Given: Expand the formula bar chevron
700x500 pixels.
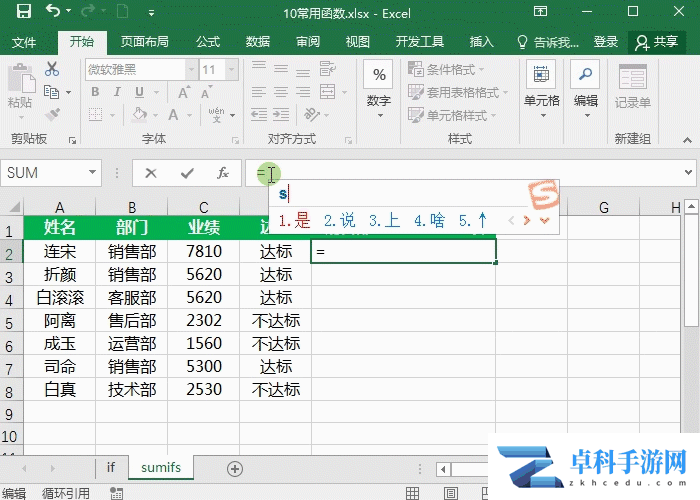Looking at the screenshot, I should 688,172.
